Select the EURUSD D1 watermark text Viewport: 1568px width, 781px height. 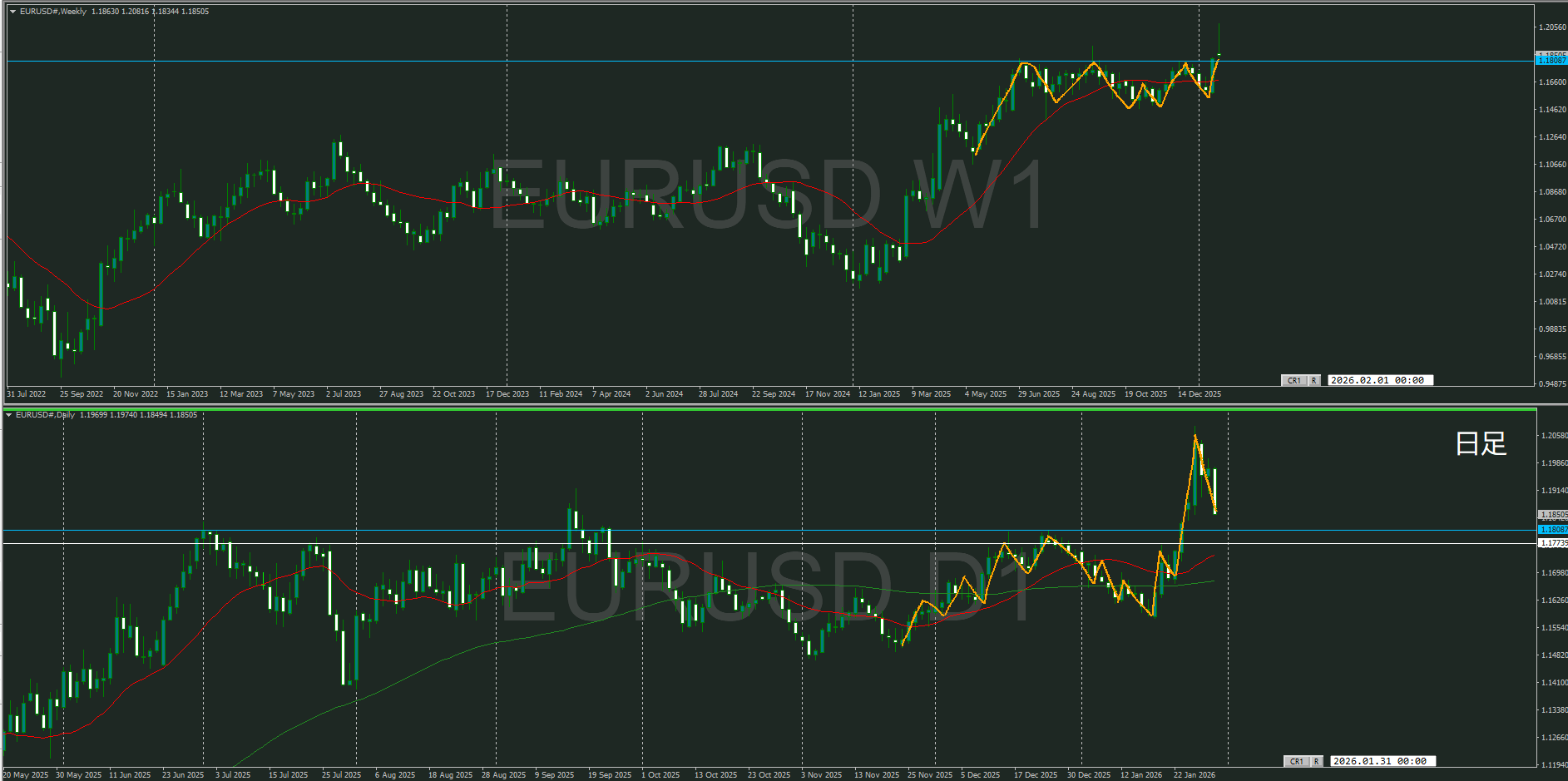pos(767,587)
